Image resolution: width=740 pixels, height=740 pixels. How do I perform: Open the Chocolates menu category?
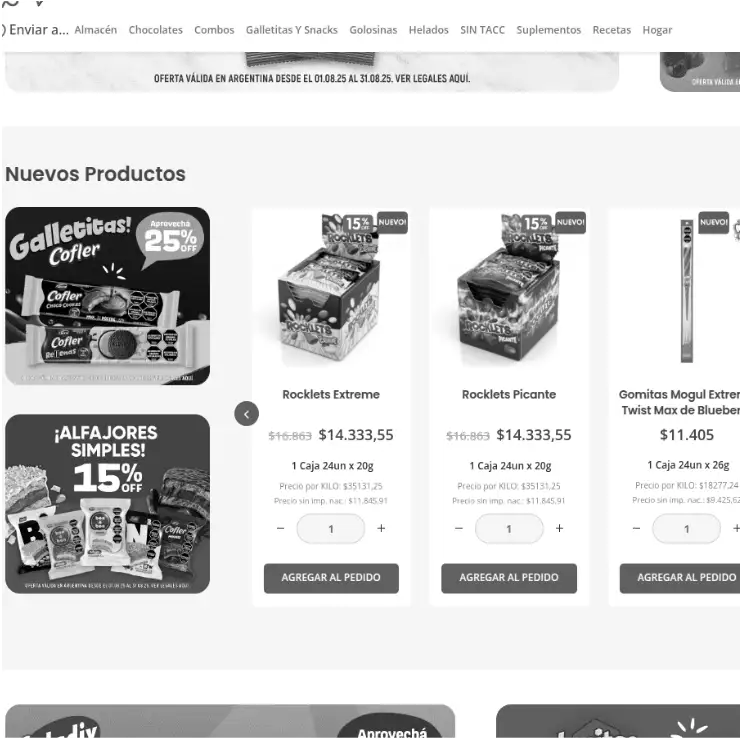tap(156, 30)
